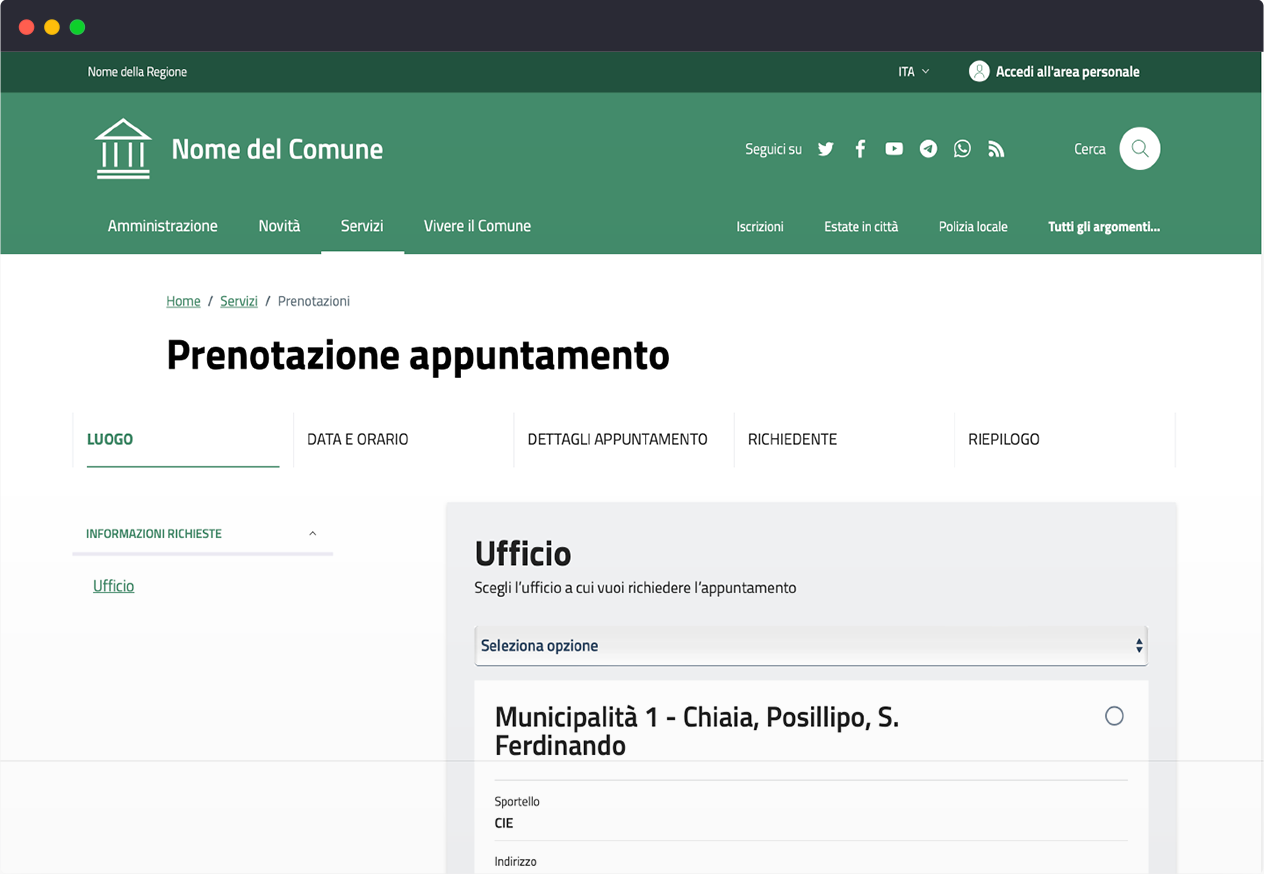Open the Polizia locale topic link
This screenshot has height=874, width=1264.
973,227
